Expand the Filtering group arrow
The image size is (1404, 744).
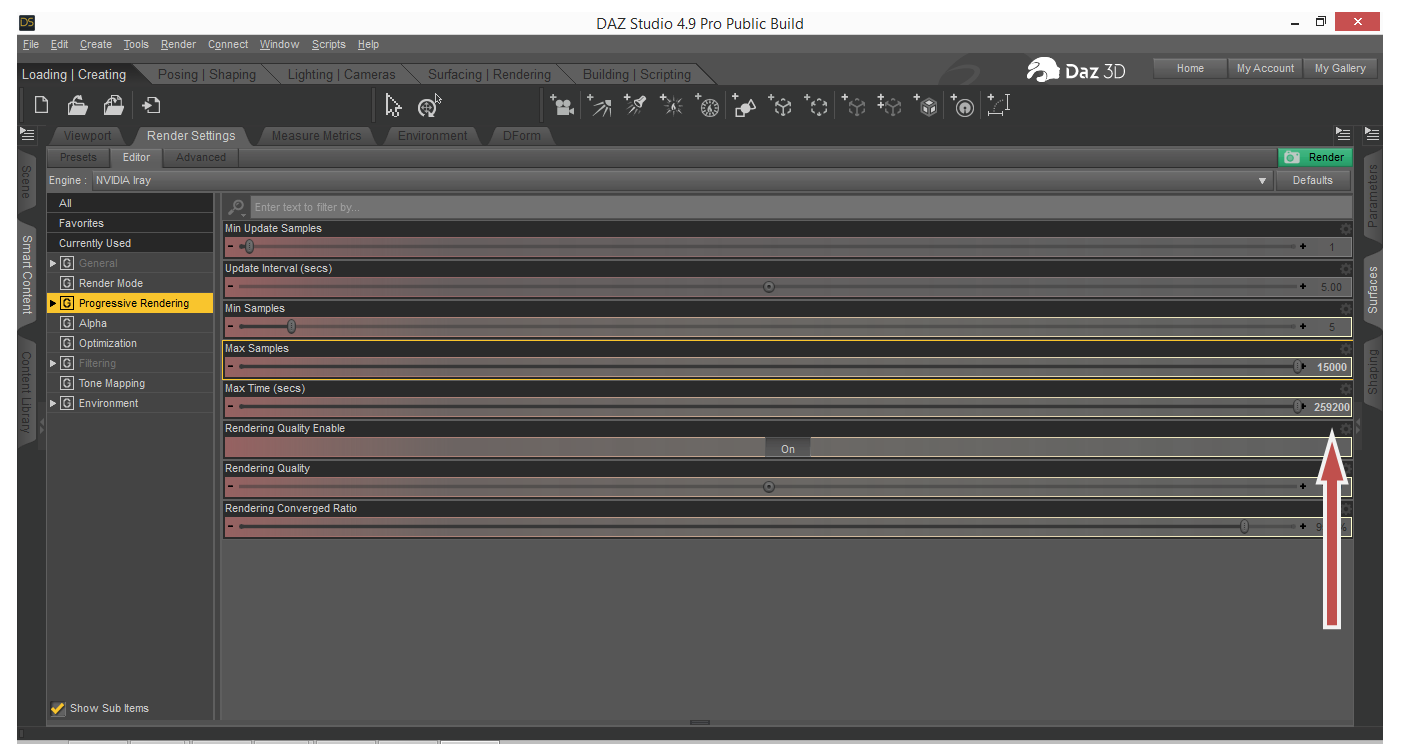click(53, 363)
